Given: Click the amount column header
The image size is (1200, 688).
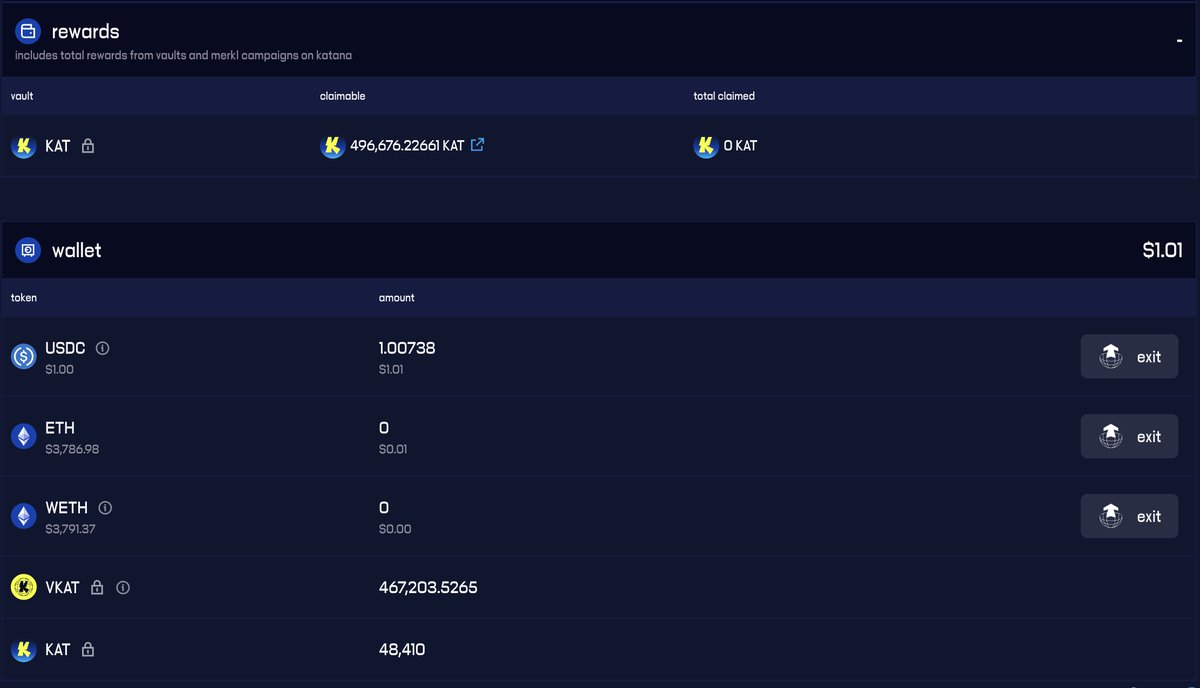Looking at the screenshot, I should [x=396, y=298].
